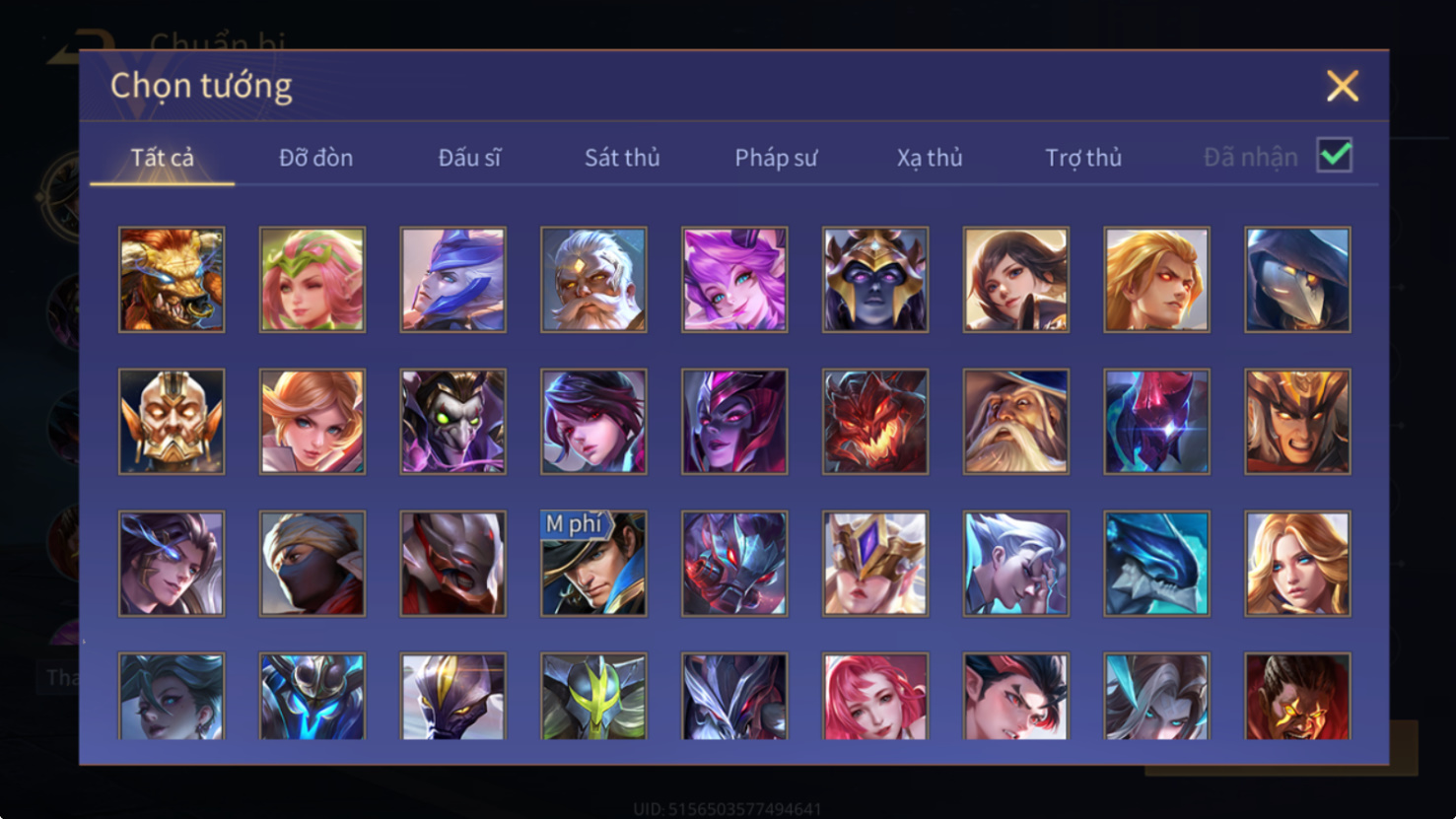Filter by 'Trợ thủ' tab

click(1083, 158)
